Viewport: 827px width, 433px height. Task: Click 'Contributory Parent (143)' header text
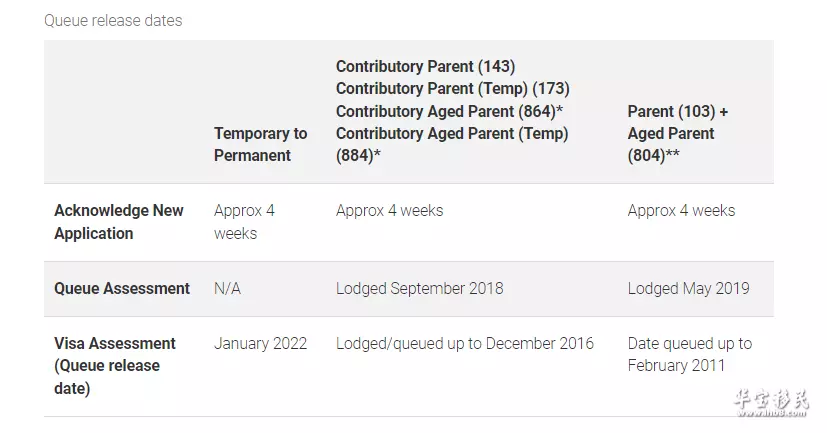[425, 66]
